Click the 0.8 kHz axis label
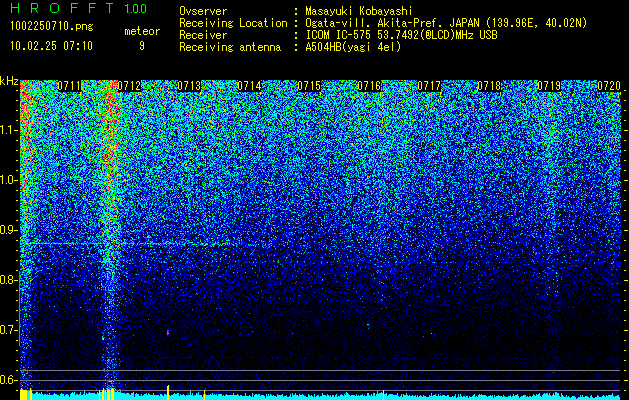This screenshot has height=400, width=629. (x=9, y=280)
